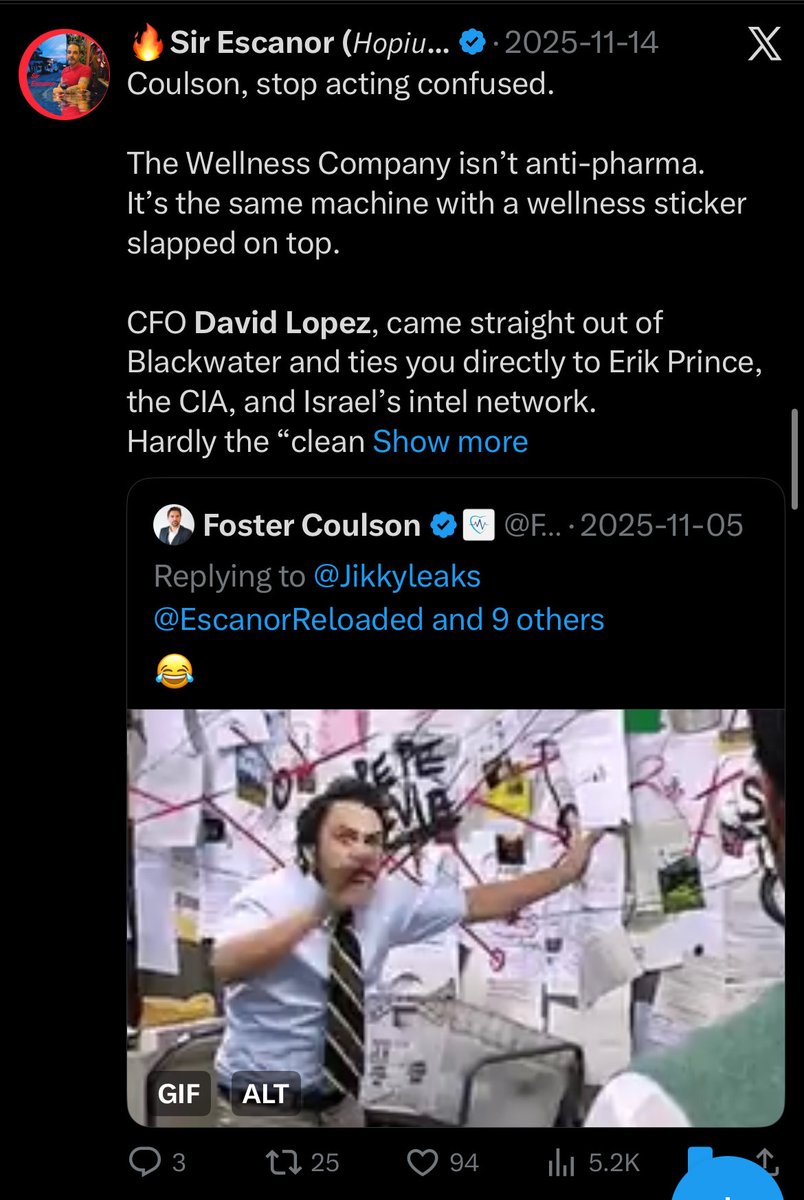The width and height of the screenshot is (804, 1200).
Task: Click the ALT description badge
Action: click(265, 1093)
